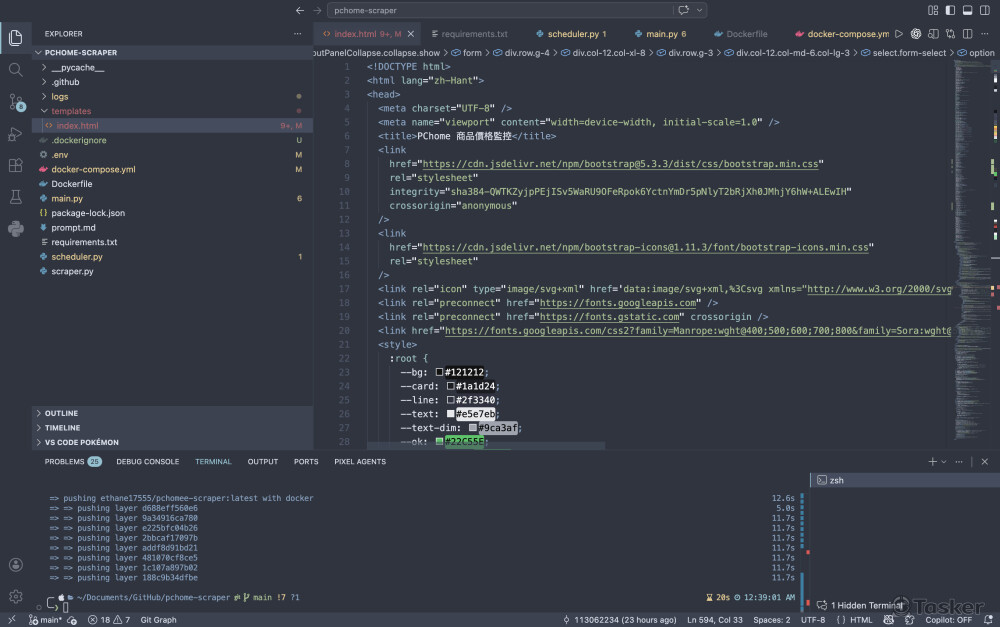Screen dimensions: 1000x627
Task: Open the Python panel in activity bar
Action: [15, 228]
